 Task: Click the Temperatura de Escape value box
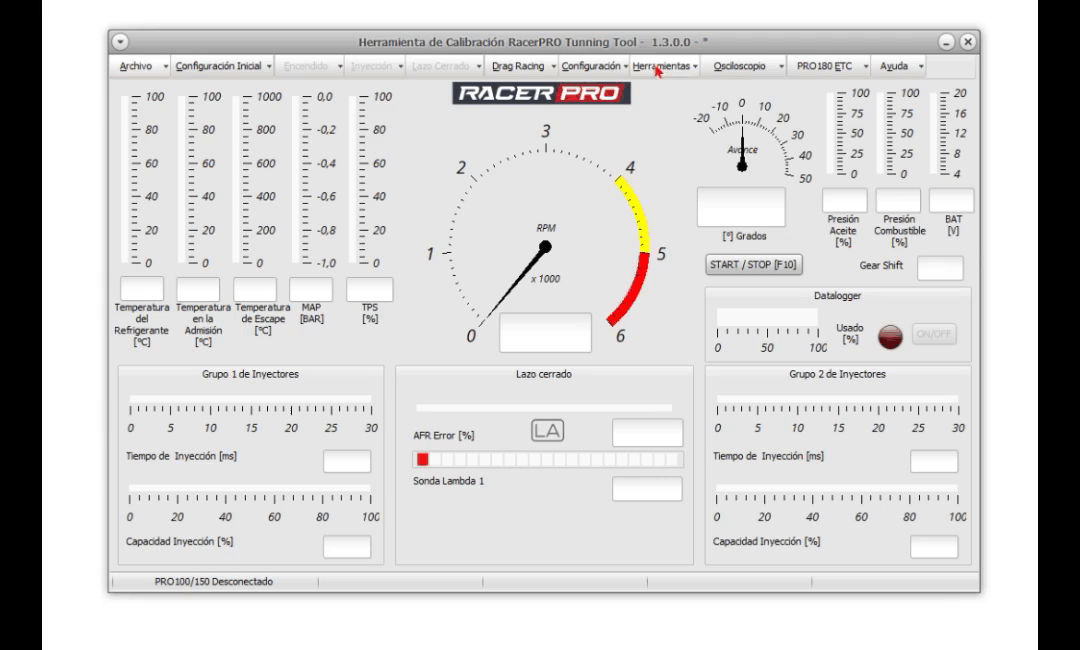[x=255, y=289]
